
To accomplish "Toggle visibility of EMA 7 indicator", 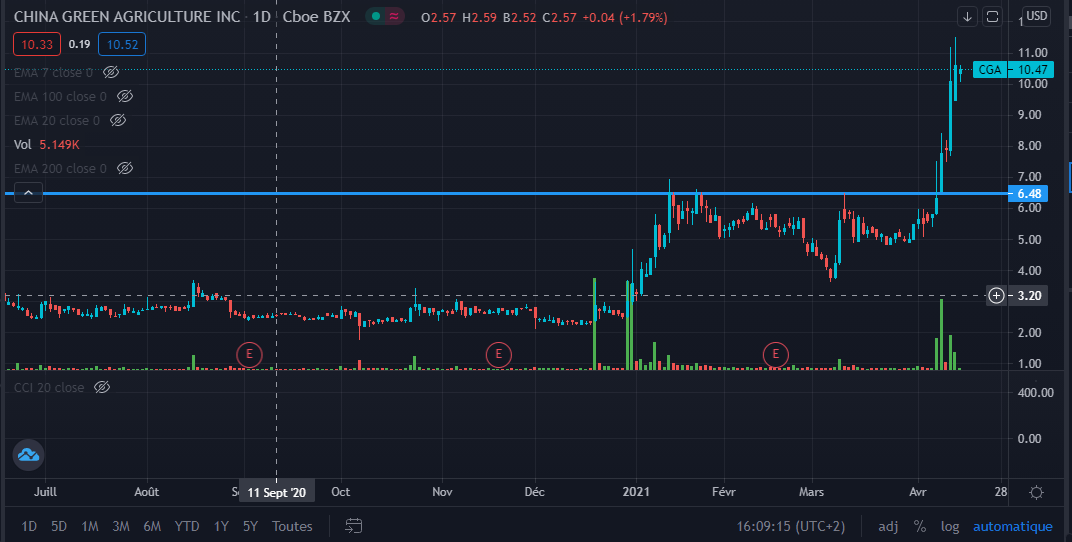I will point(111,72).
